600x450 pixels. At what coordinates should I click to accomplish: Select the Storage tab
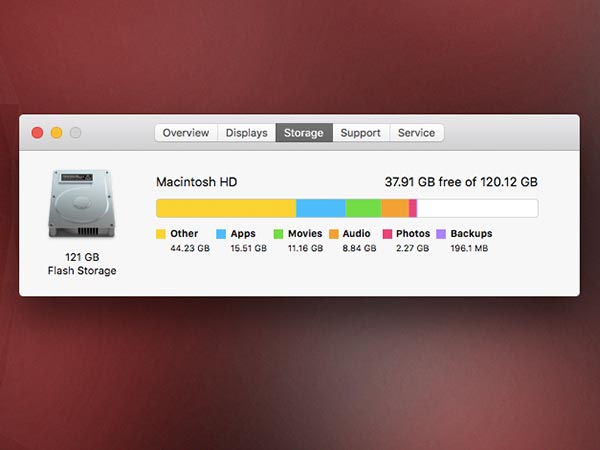tap(304, 133)
